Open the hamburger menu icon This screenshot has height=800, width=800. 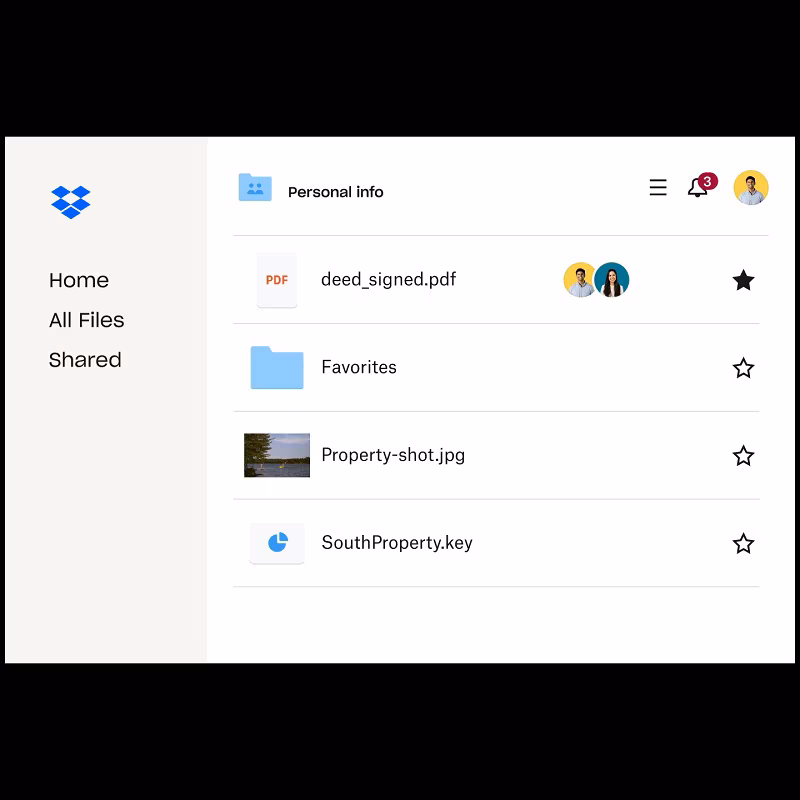(658, 187)
